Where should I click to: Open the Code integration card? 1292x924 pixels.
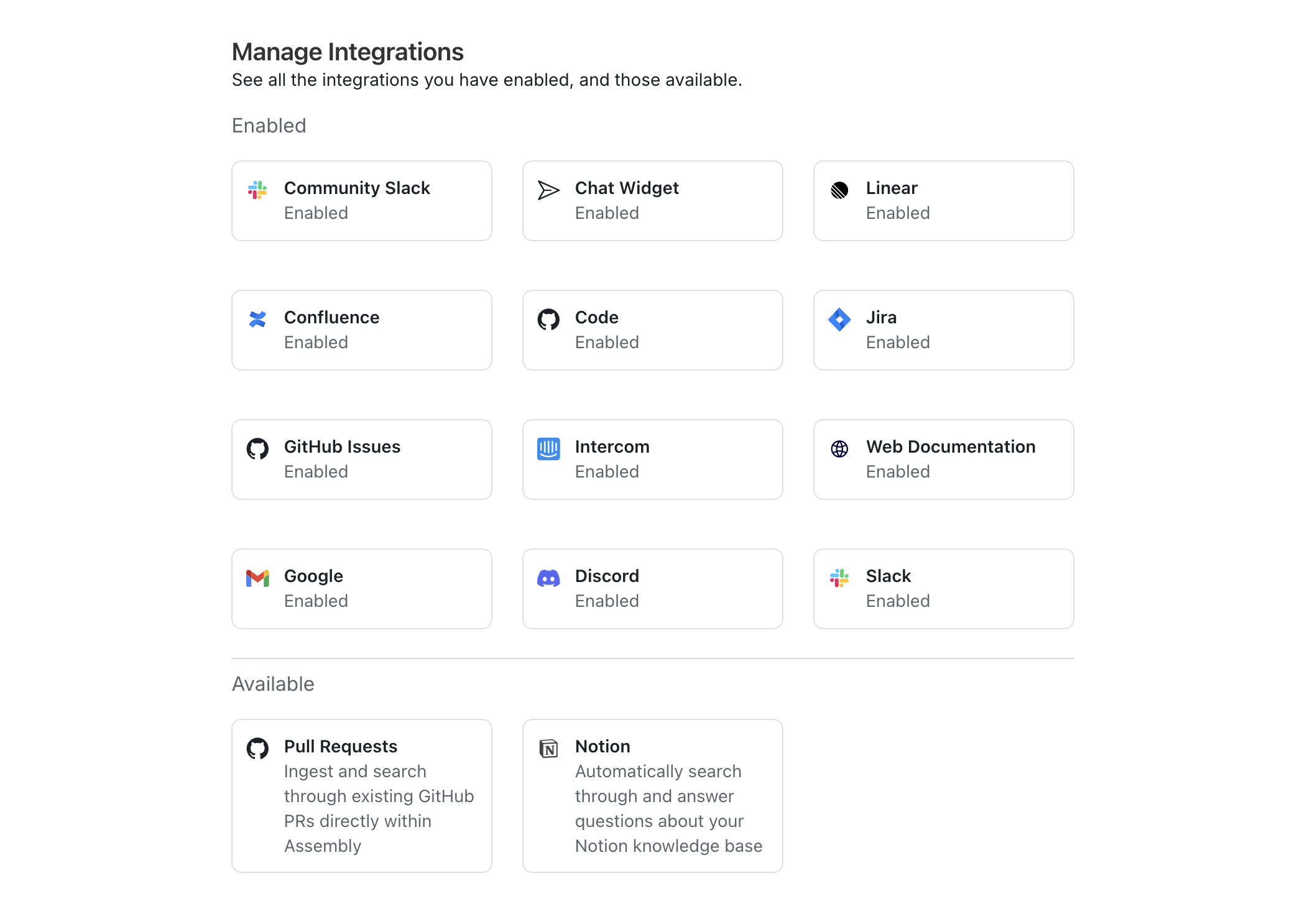[652, 330]
